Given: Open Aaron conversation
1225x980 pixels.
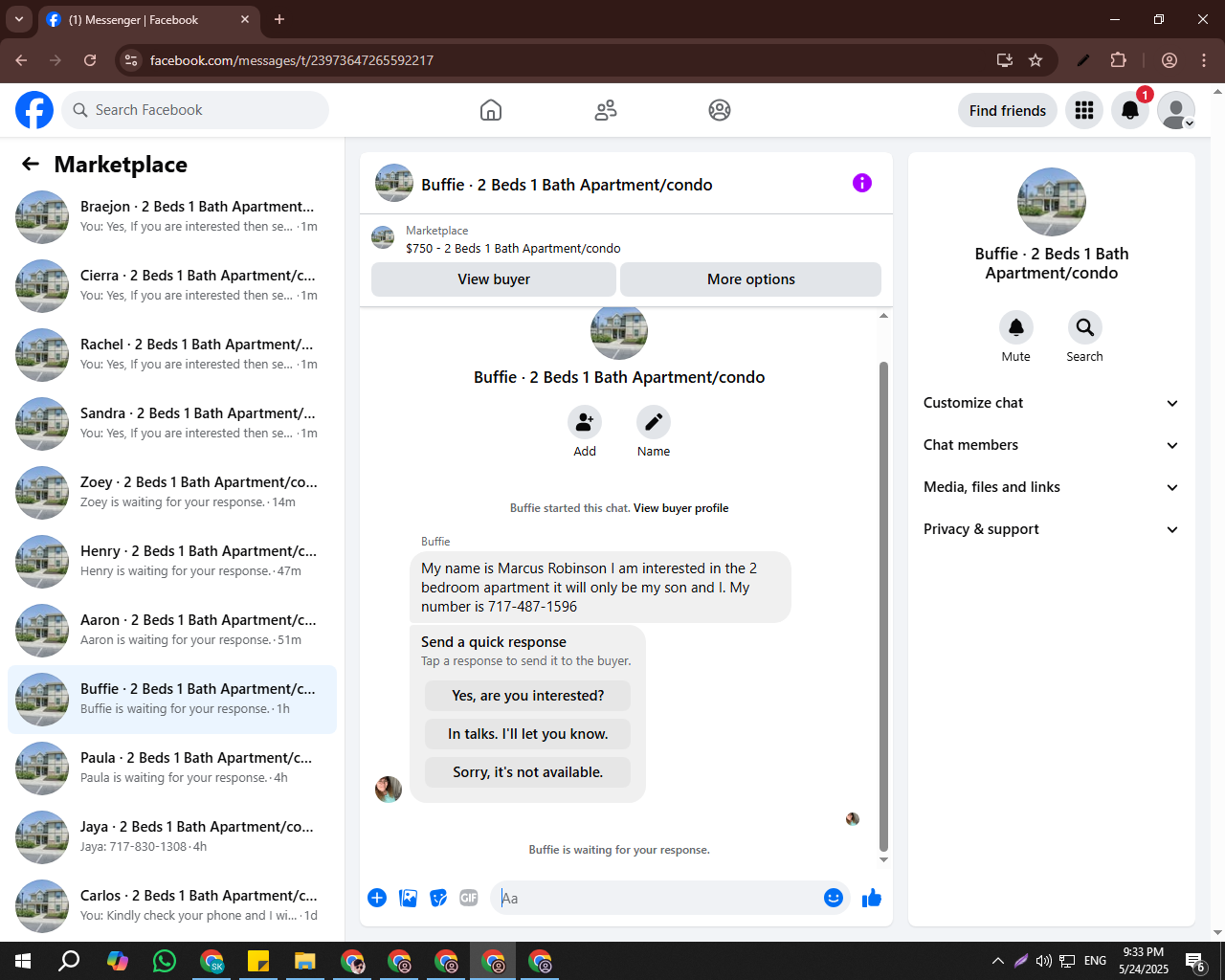Looking at the screenshot, I should tap(172, 631).
